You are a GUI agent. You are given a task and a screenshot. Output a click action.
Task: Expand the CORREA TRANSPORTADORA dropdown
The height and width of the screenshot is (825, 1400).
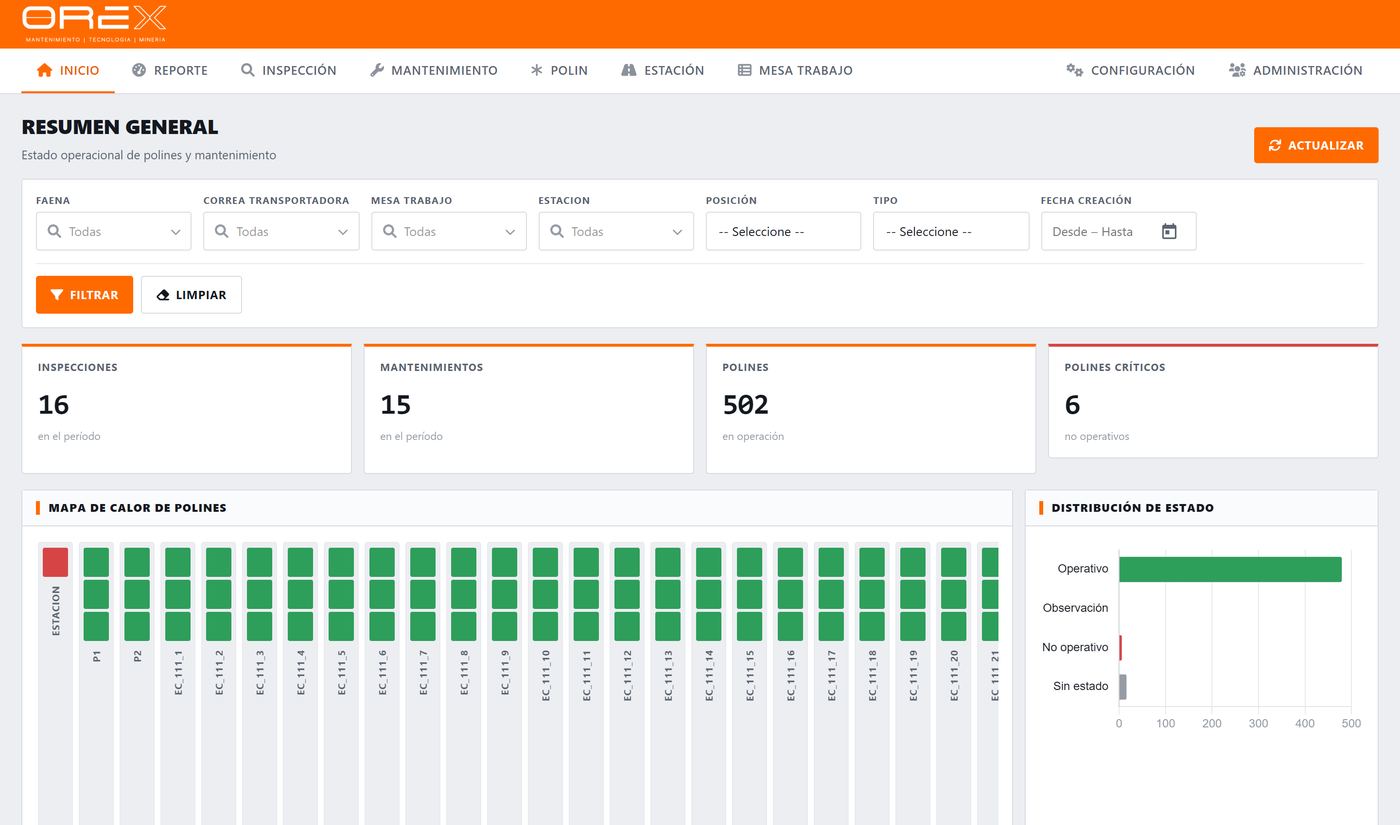(x=281, y=231)
